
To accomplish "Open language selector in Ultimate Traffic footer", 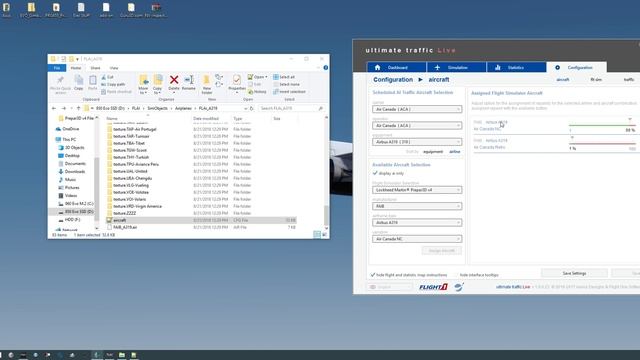I will (389, 287).
